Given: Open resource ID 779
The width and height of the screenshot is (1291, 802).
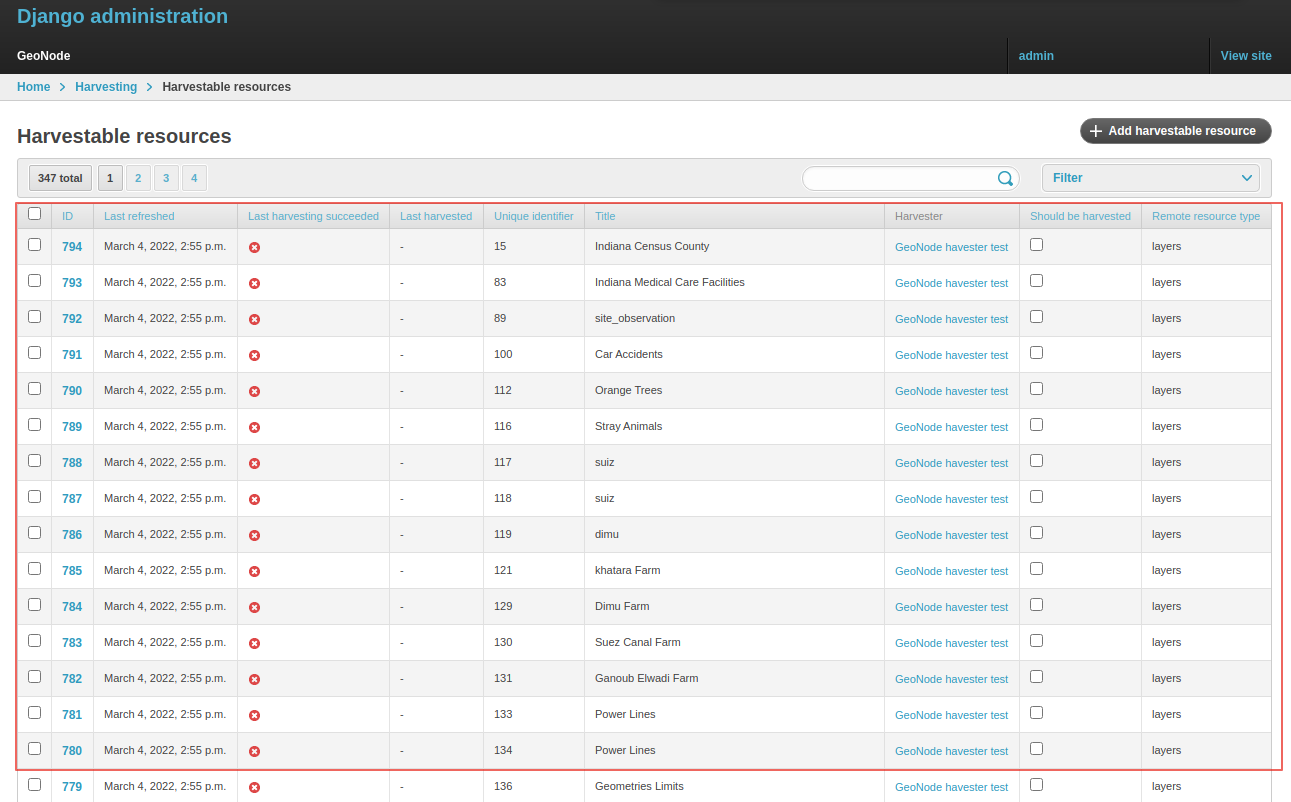Looking at the screenshot, I should (72, 787).
